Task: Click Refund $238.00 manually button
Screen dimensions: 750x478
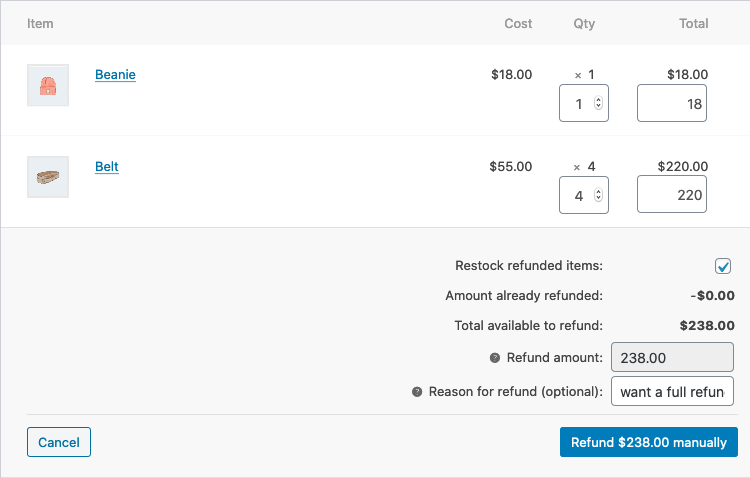Action: (648, 442)
